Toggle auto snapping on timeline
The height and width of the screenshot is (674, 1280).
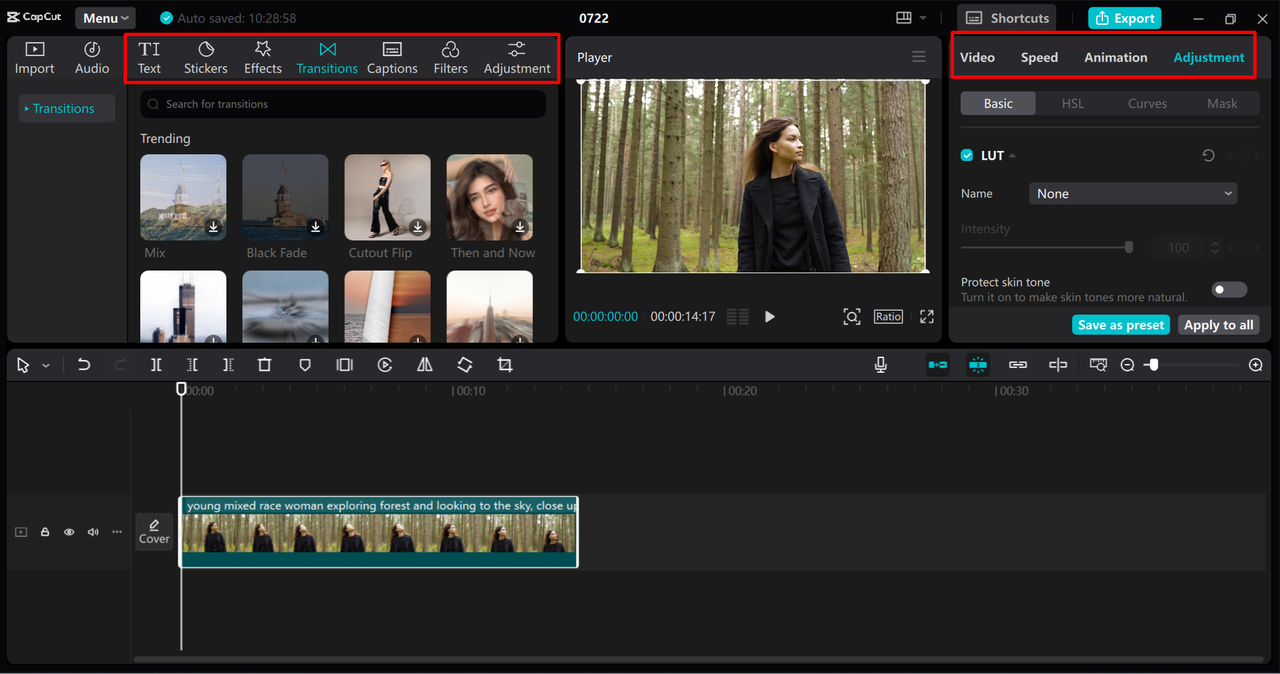978,365
